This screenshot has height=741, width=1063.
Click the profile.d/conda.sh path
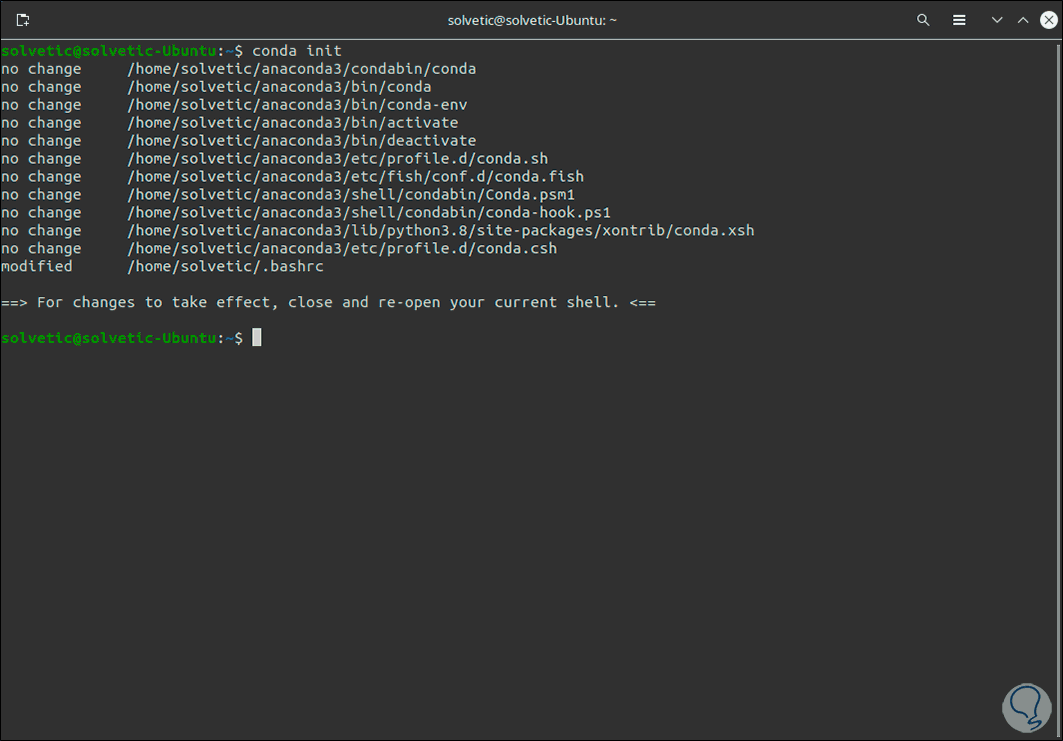[337, 159]
